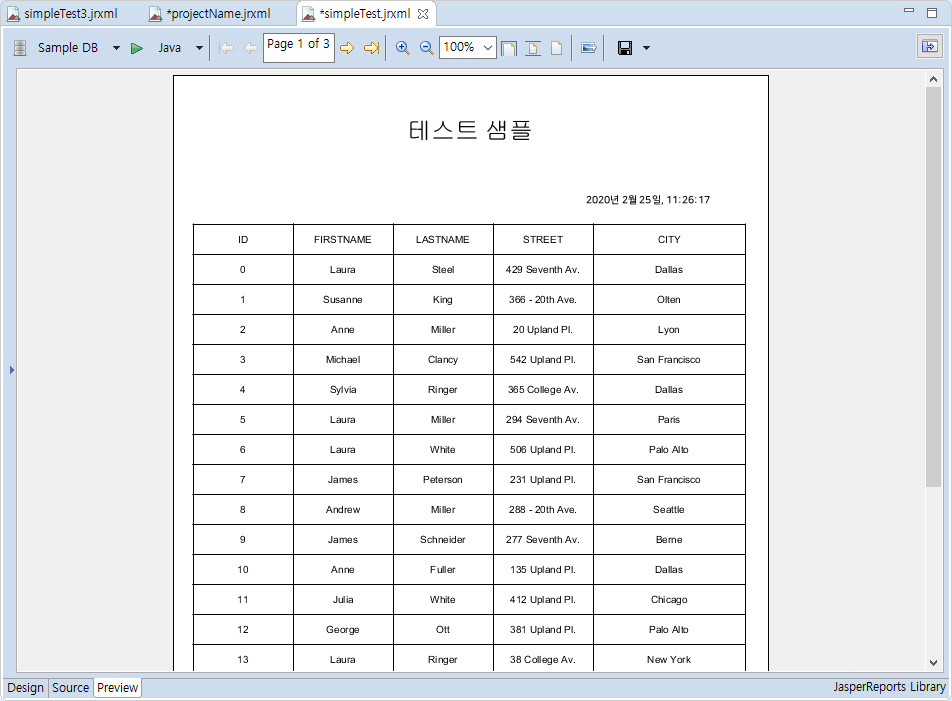Click the vertical scrollbar thumb
Viewport: 952px width, 701px height.
click(x=933, y=286)
